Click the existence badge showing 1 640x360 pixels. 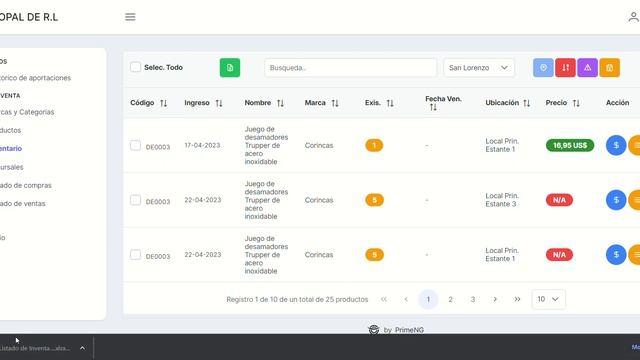[374, 145]
